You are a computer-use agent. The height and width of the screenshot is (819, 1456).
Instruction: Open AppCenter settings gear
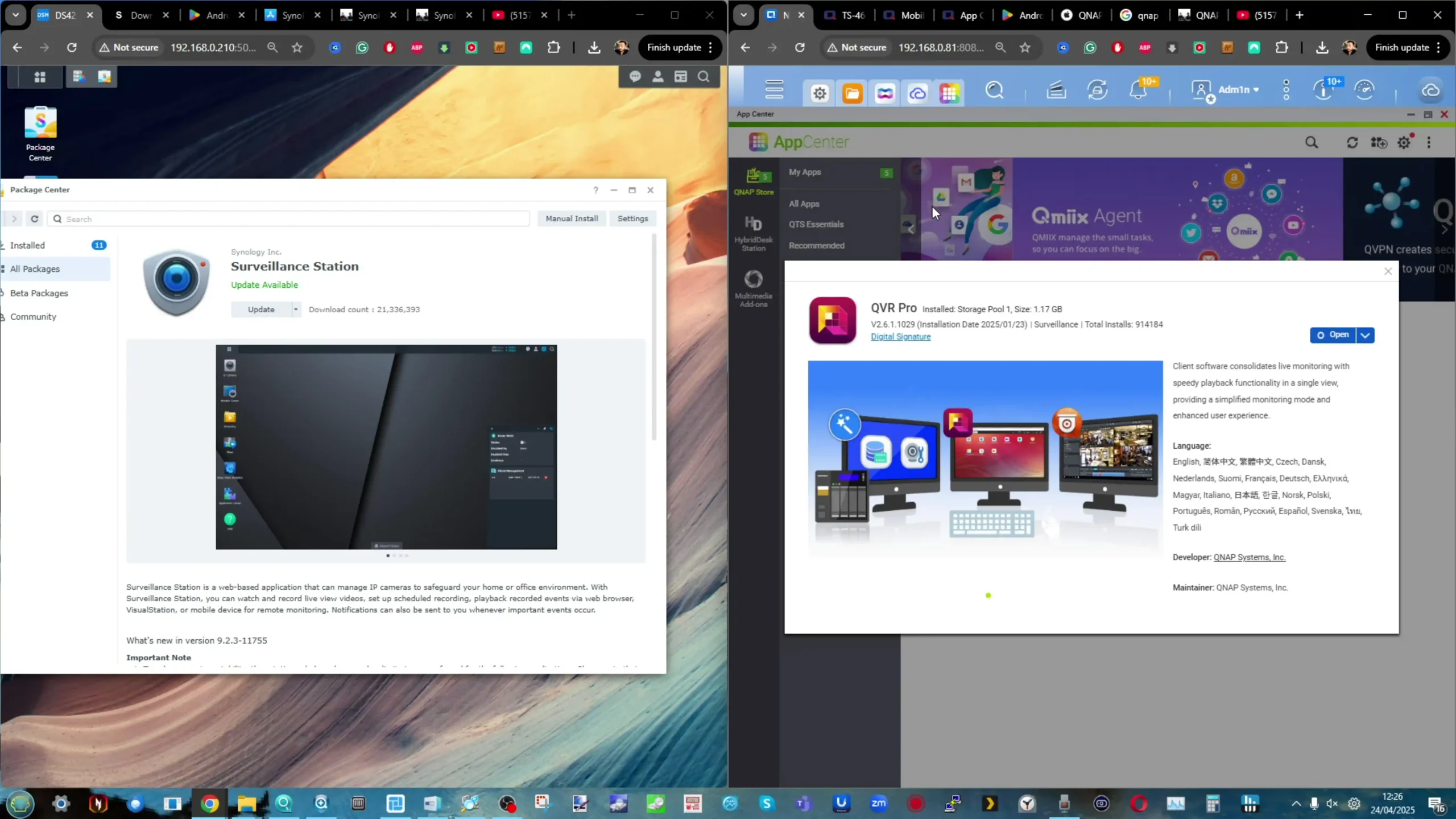pos(1404,142)
